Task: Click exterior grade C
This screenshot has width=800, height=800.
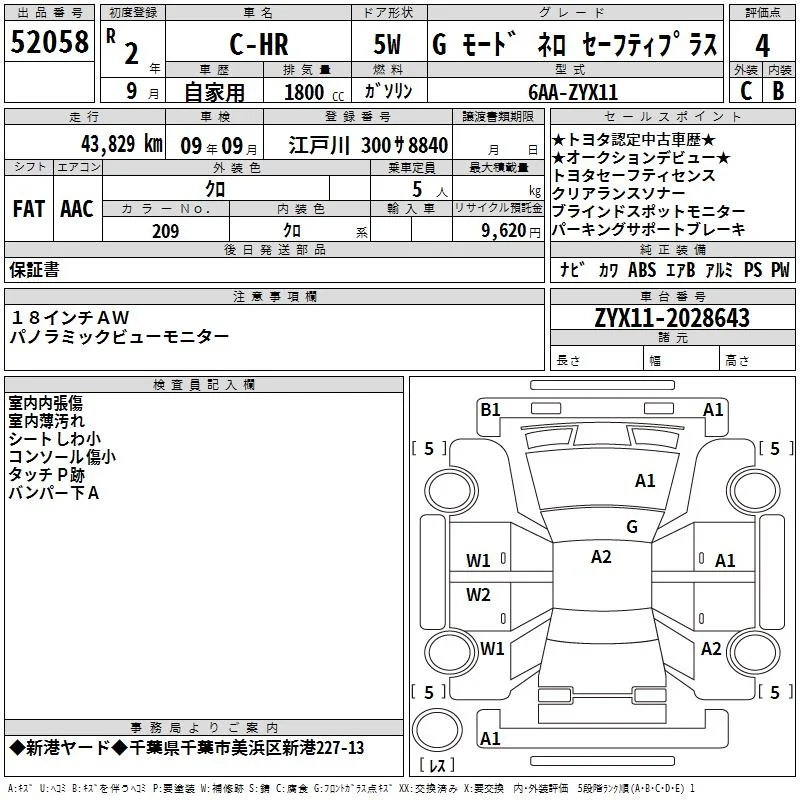Action: pos(746,91)
